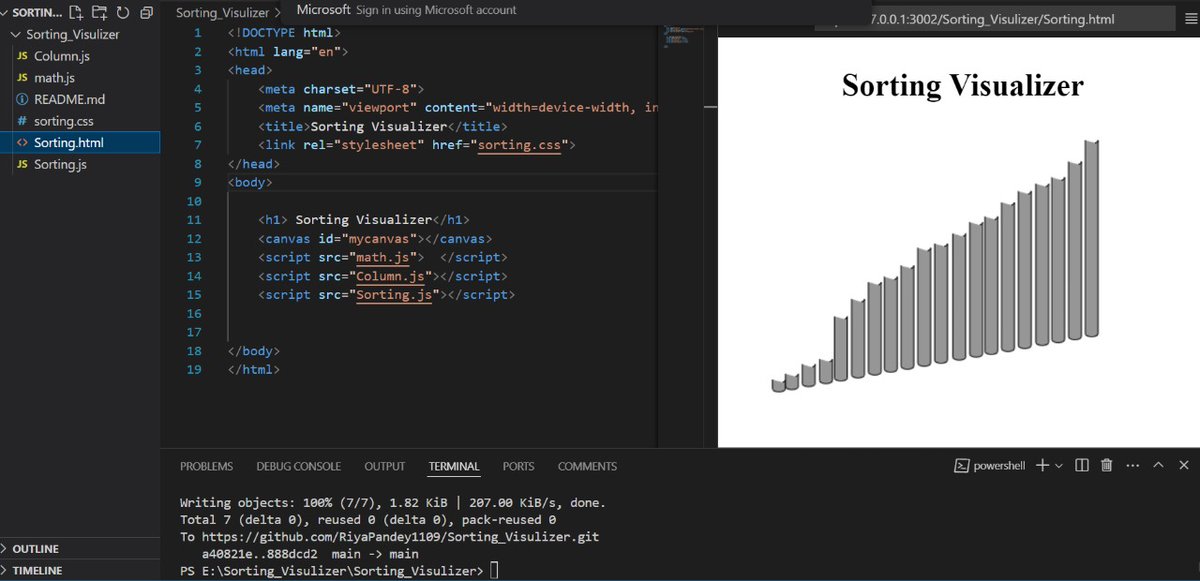The width and height of the screenshot is (1200, 581).
Task: Click the body tag on line 9
Action: (249, 182)
